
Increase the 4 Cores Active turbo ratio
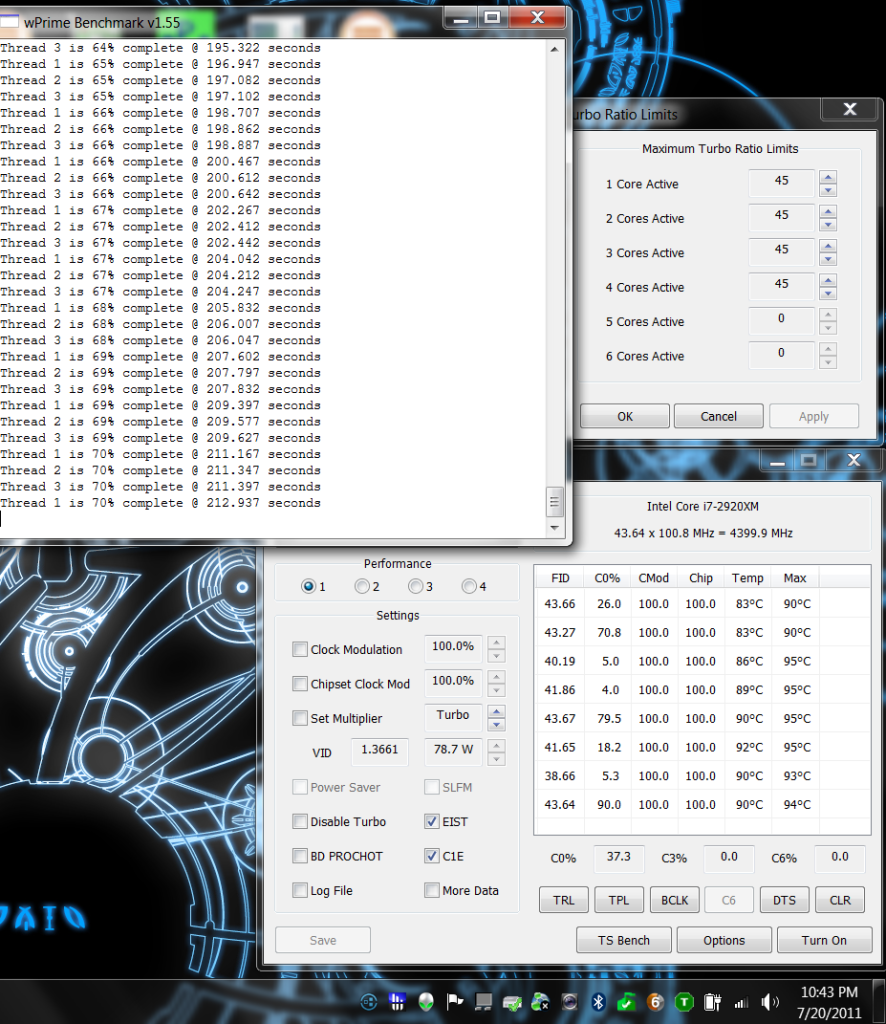(828, 280)
